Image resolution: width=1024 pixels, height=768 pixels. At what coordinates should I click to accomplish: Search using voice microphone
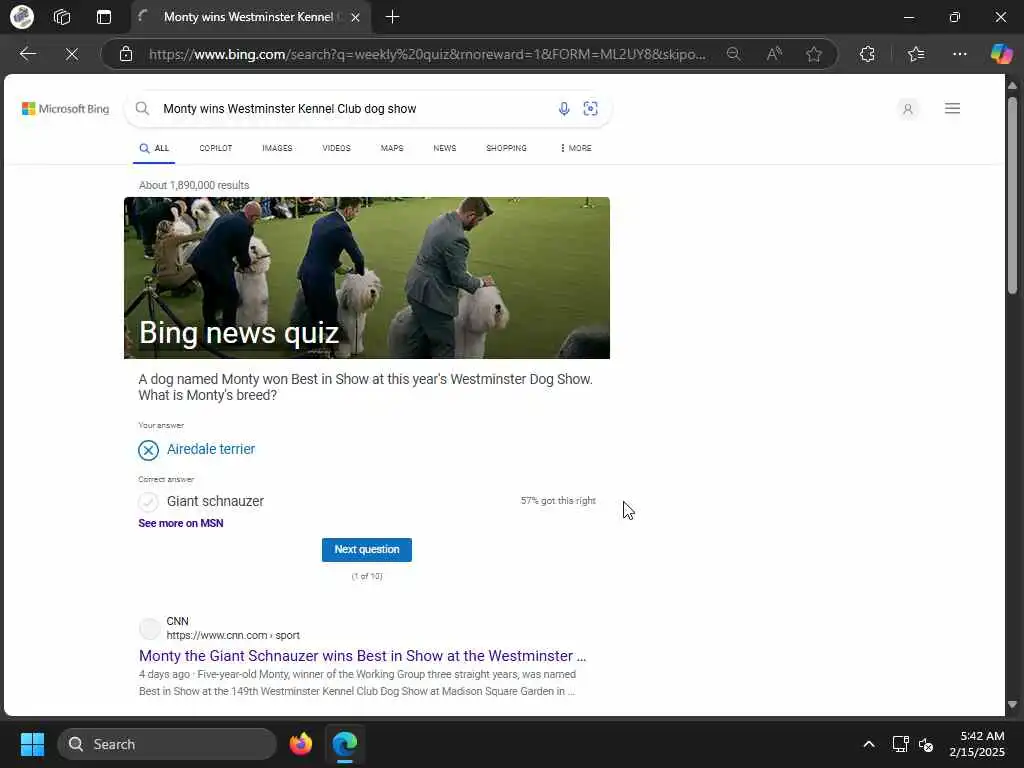point(564,109)
